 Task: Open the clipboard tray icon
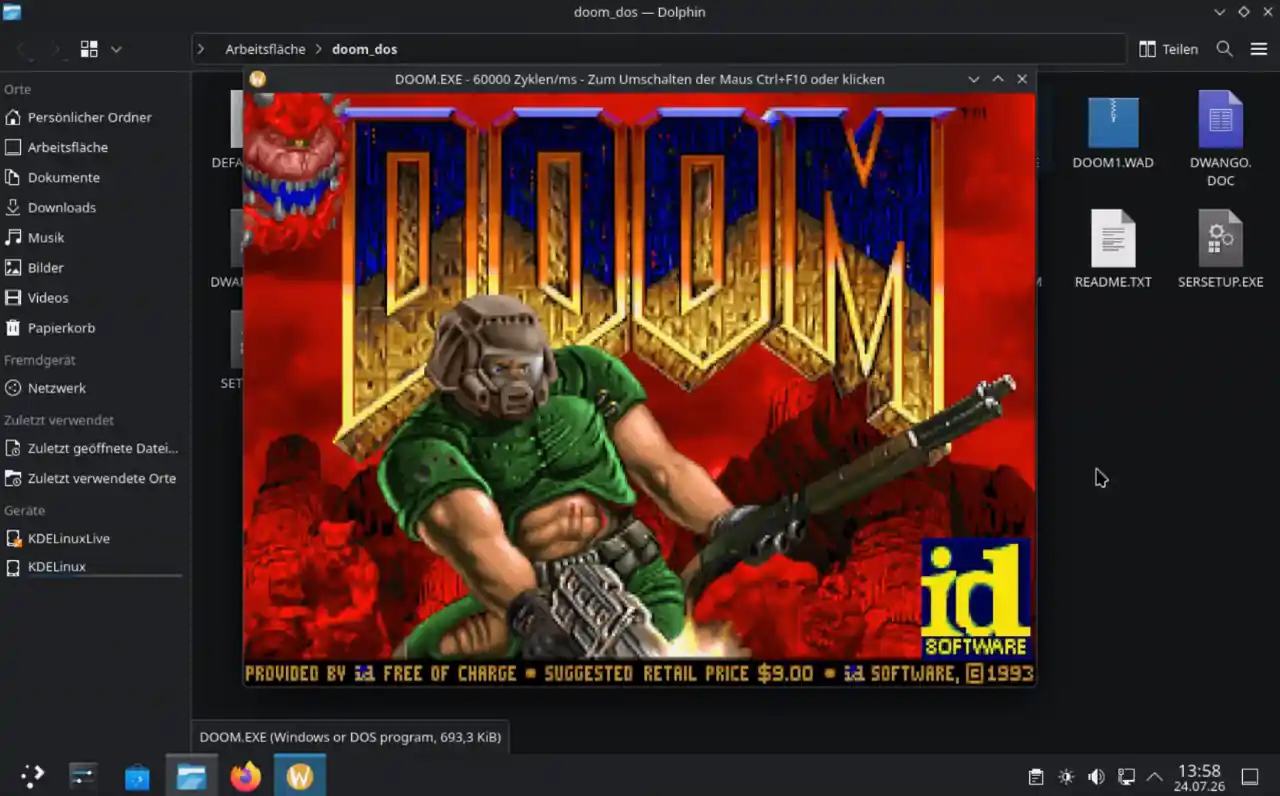click(1036, 777)
